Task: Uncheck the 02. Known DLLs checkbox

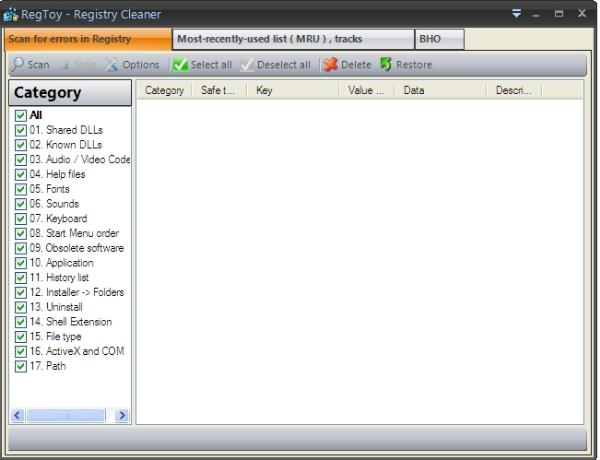Action: pos(21,145)
